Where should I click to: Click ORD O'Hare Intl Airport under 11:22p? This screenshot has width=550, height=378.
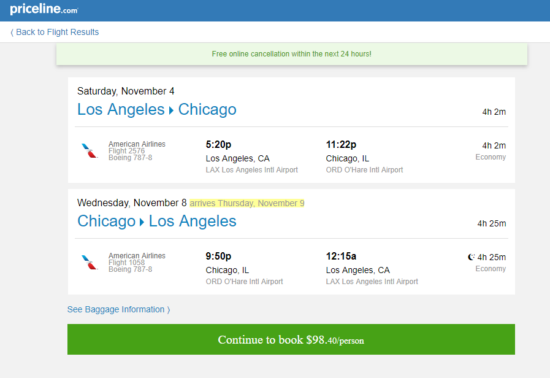364,170
